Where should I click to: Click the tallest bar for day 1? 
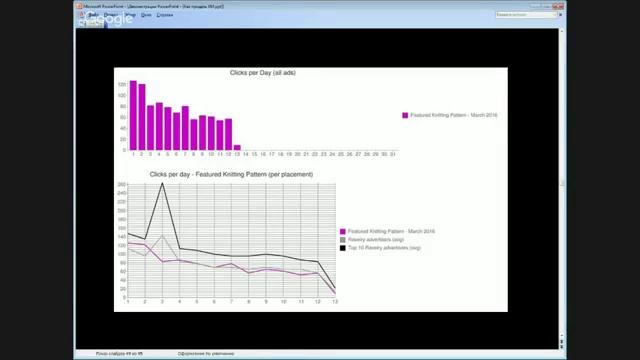click(133, 116)
